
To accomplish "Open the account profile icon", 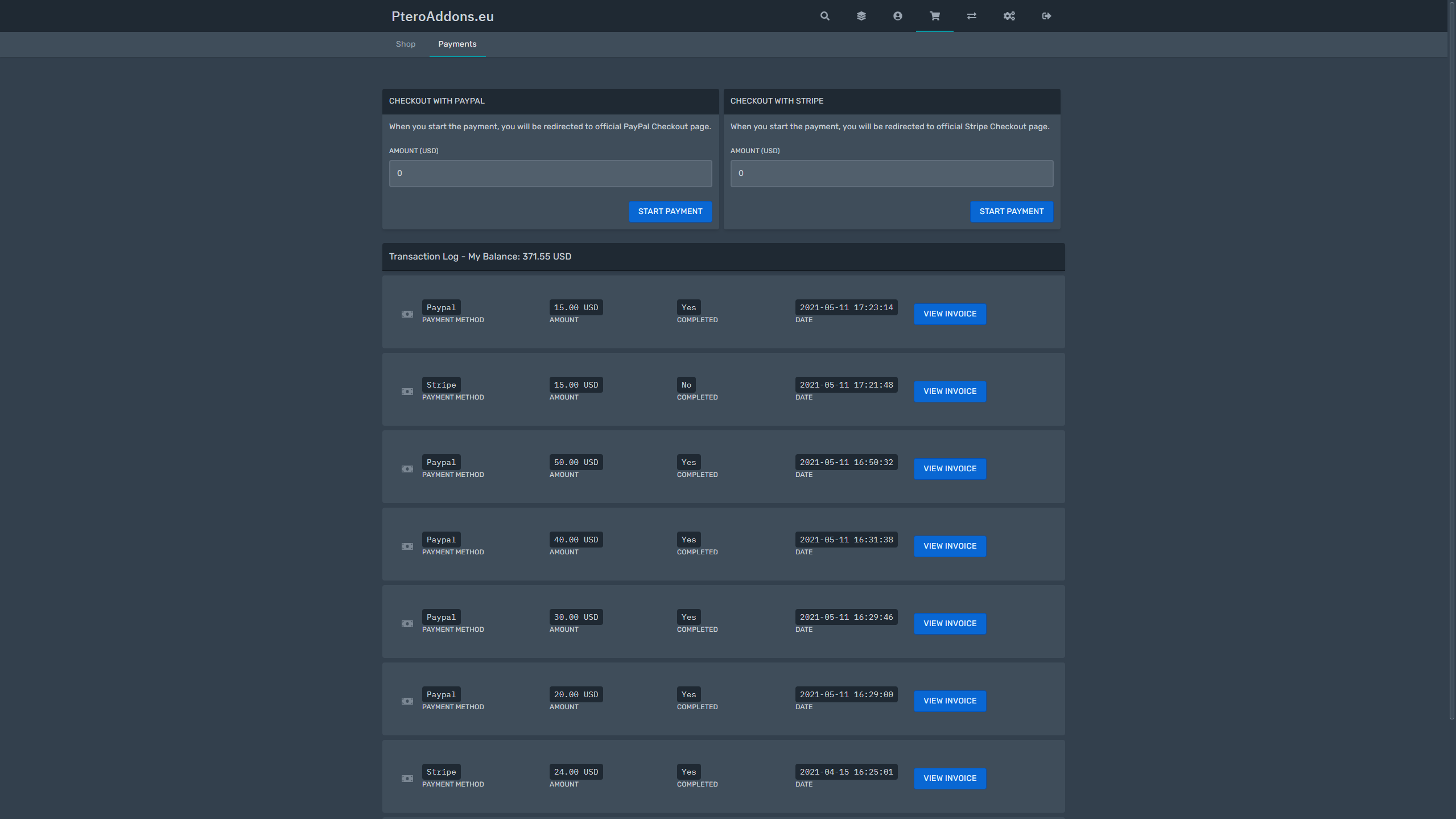I will 897,16.
